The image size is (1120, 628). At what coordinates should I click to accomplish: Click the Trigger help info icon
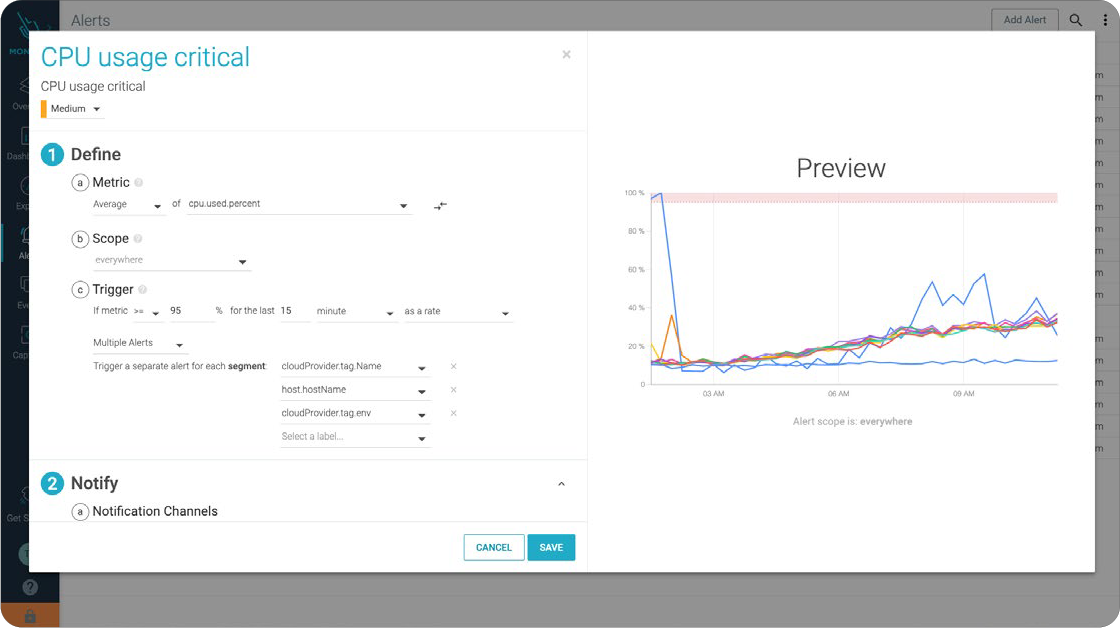(x=143, y=290)
